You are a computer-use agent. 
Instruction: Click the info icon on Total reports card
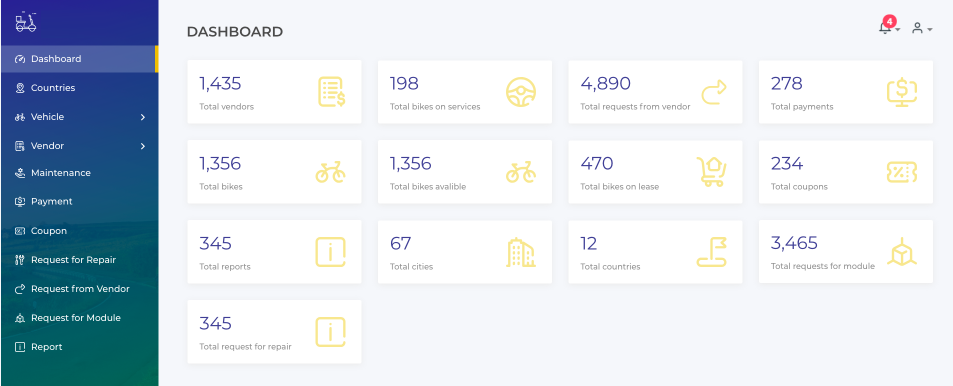(x=331, y=252)
